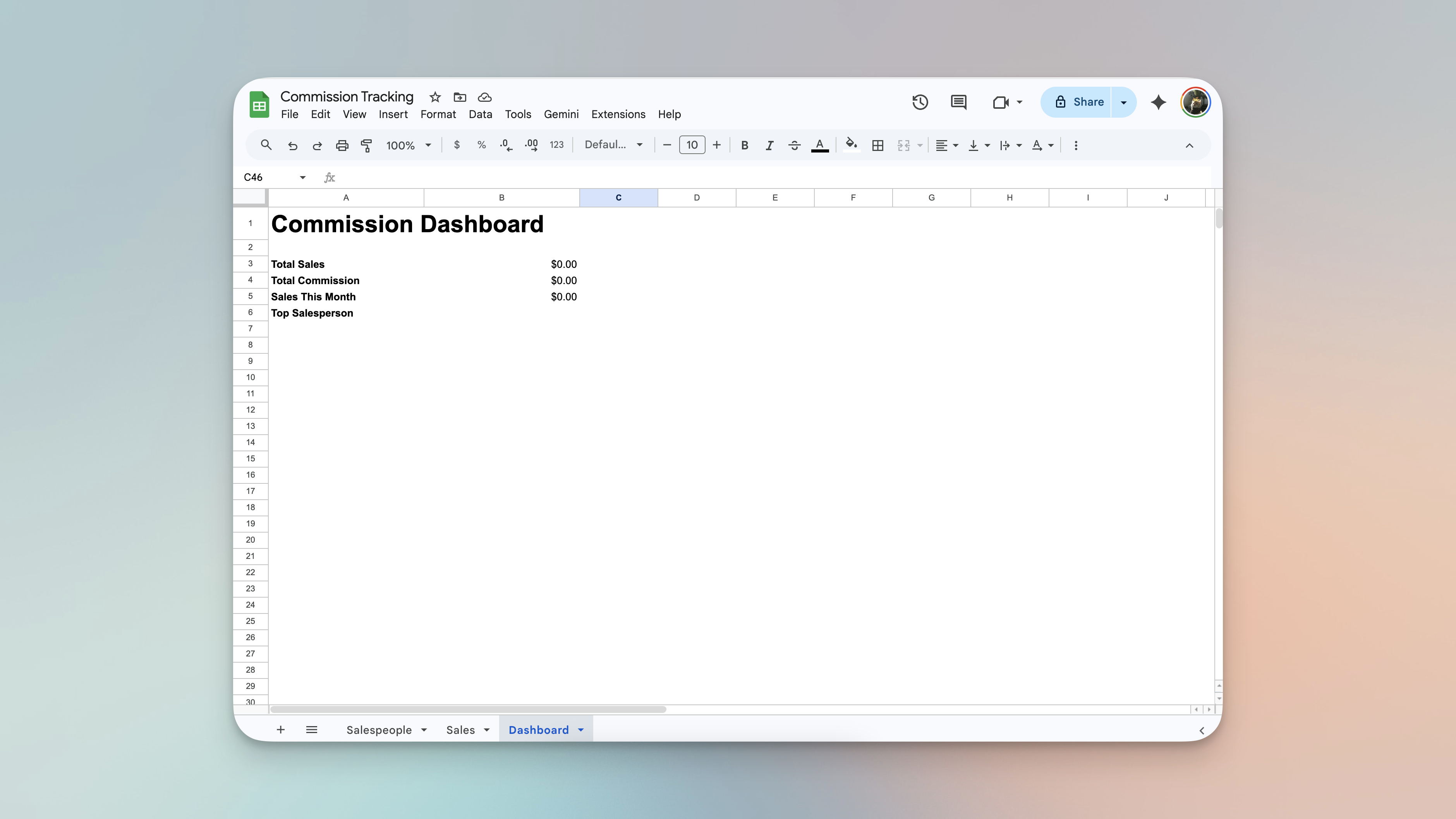Open the Data menu
Viewport: 1456px width, 819px height.
click(x=480, y=114)
